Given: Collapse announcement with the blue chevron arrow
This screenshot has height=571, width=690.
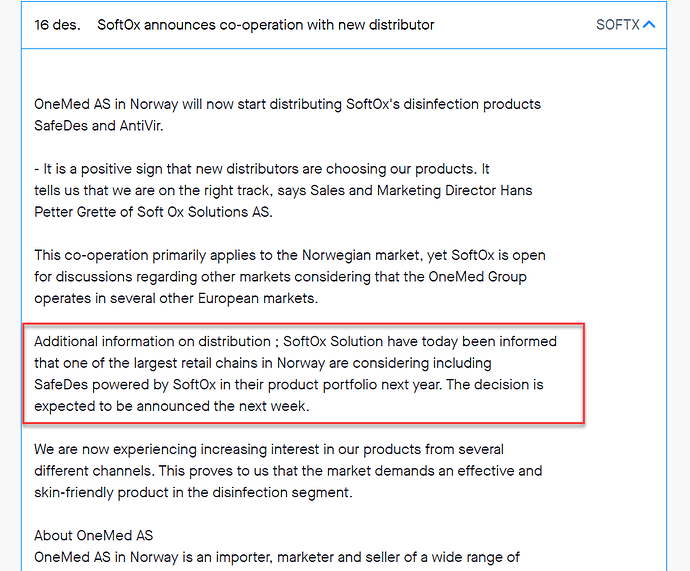Looking at the screenshot, I should [649, 25].
